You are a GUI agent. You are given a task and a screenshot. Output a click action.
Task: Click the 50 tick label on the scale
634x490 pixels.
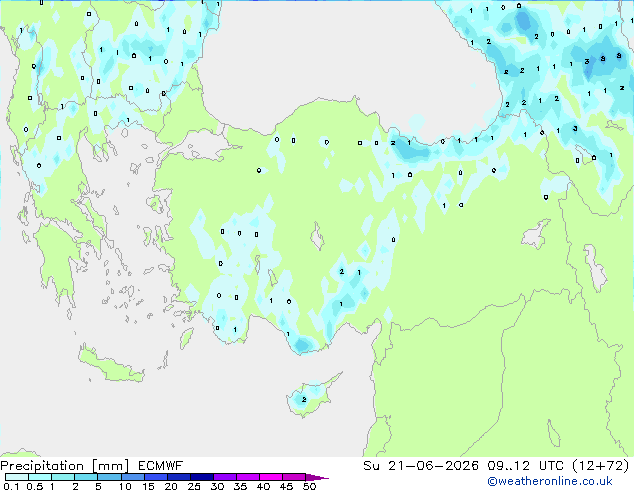pyautogui.click(x=309, y=486)
